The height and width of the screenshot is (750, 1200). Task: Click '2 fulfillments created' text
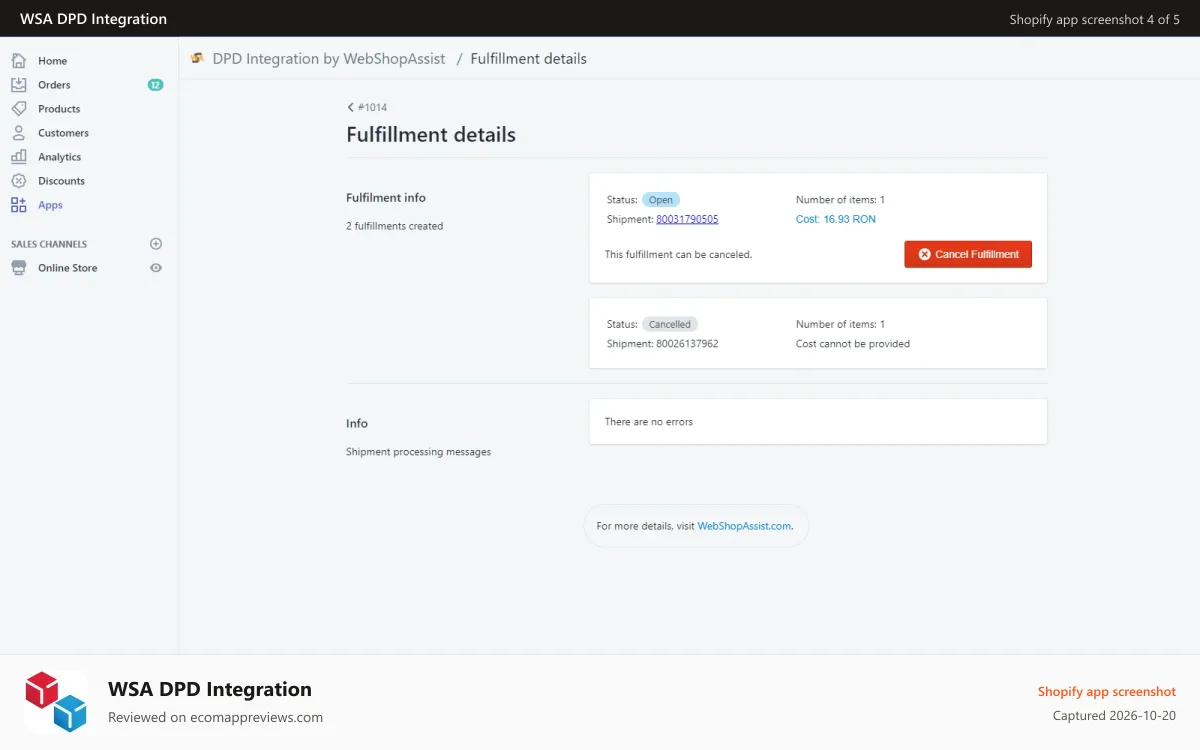point(394,226)
